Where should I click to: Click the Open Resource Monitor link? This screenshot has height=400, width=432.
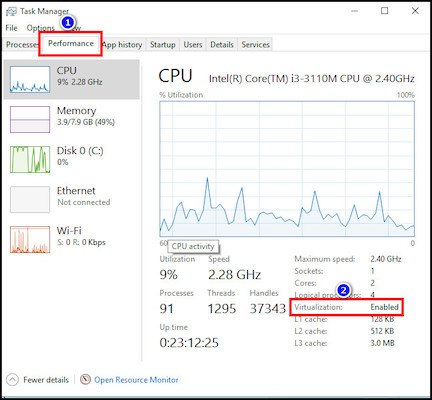136,380
